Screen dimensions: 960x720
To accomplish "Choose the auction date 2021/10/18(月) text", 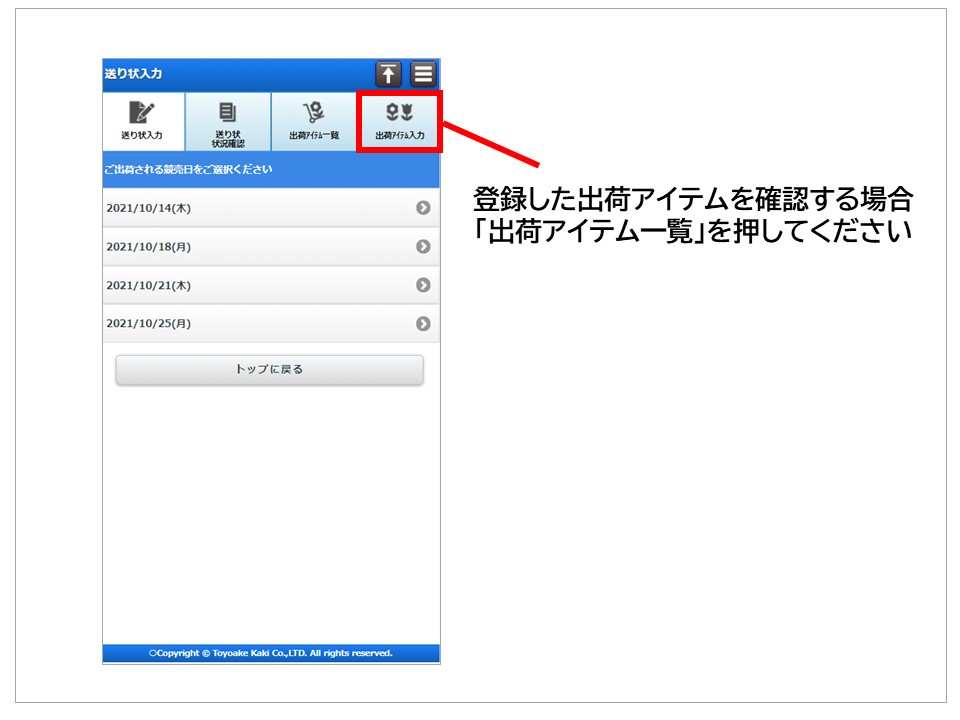I will [x=148, y=246].
